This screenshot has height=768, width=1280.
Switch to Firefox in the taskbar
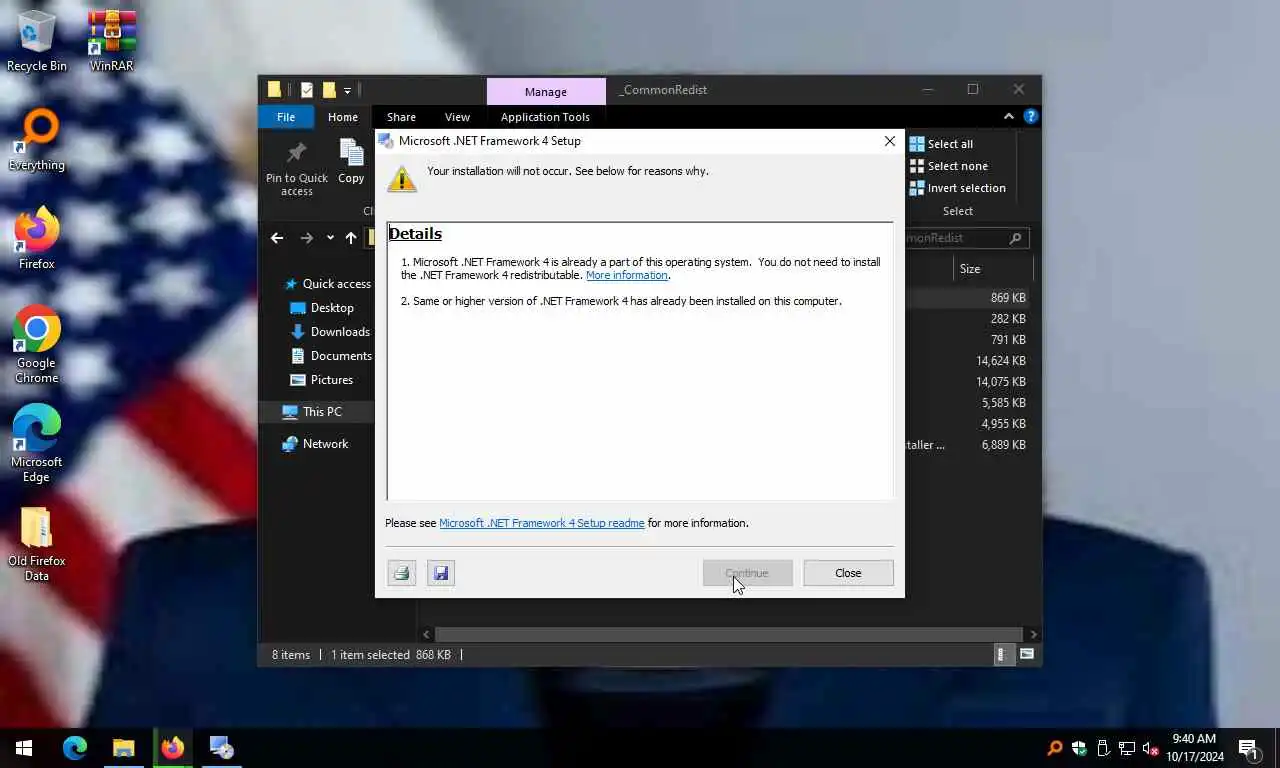coord(172,748)
